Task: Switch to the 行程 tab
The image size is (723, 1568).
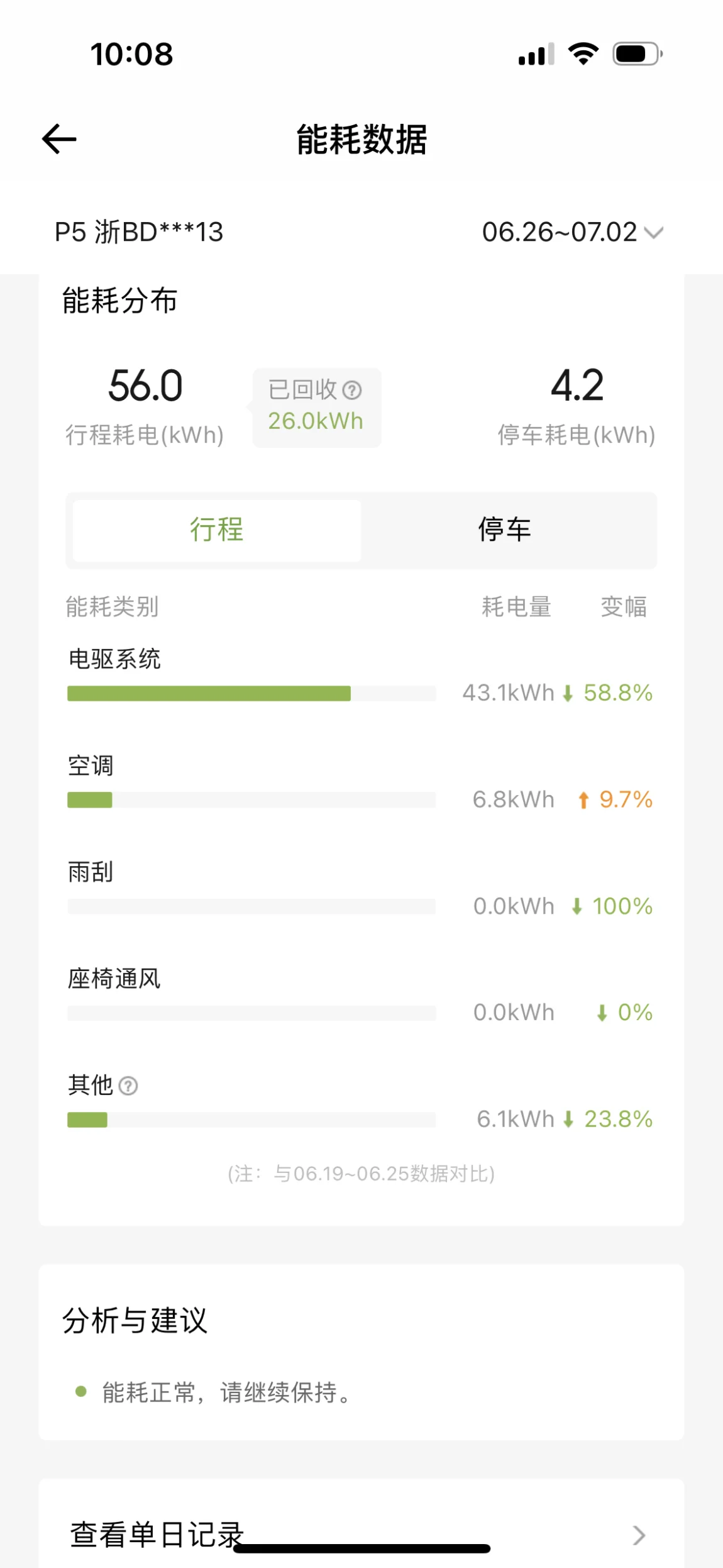Action: [217, 530]
